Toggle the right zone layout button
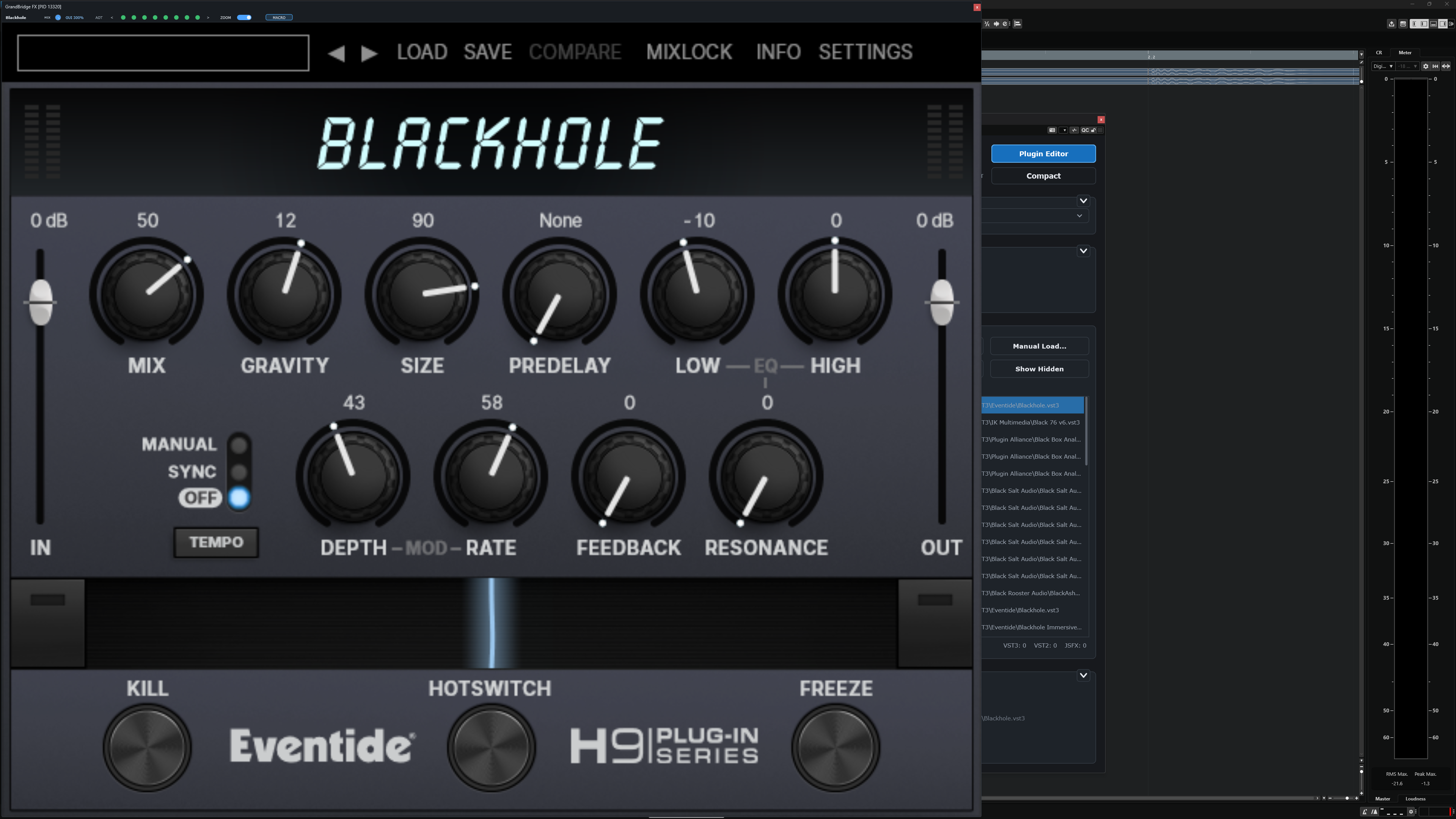 [1443, 24]
